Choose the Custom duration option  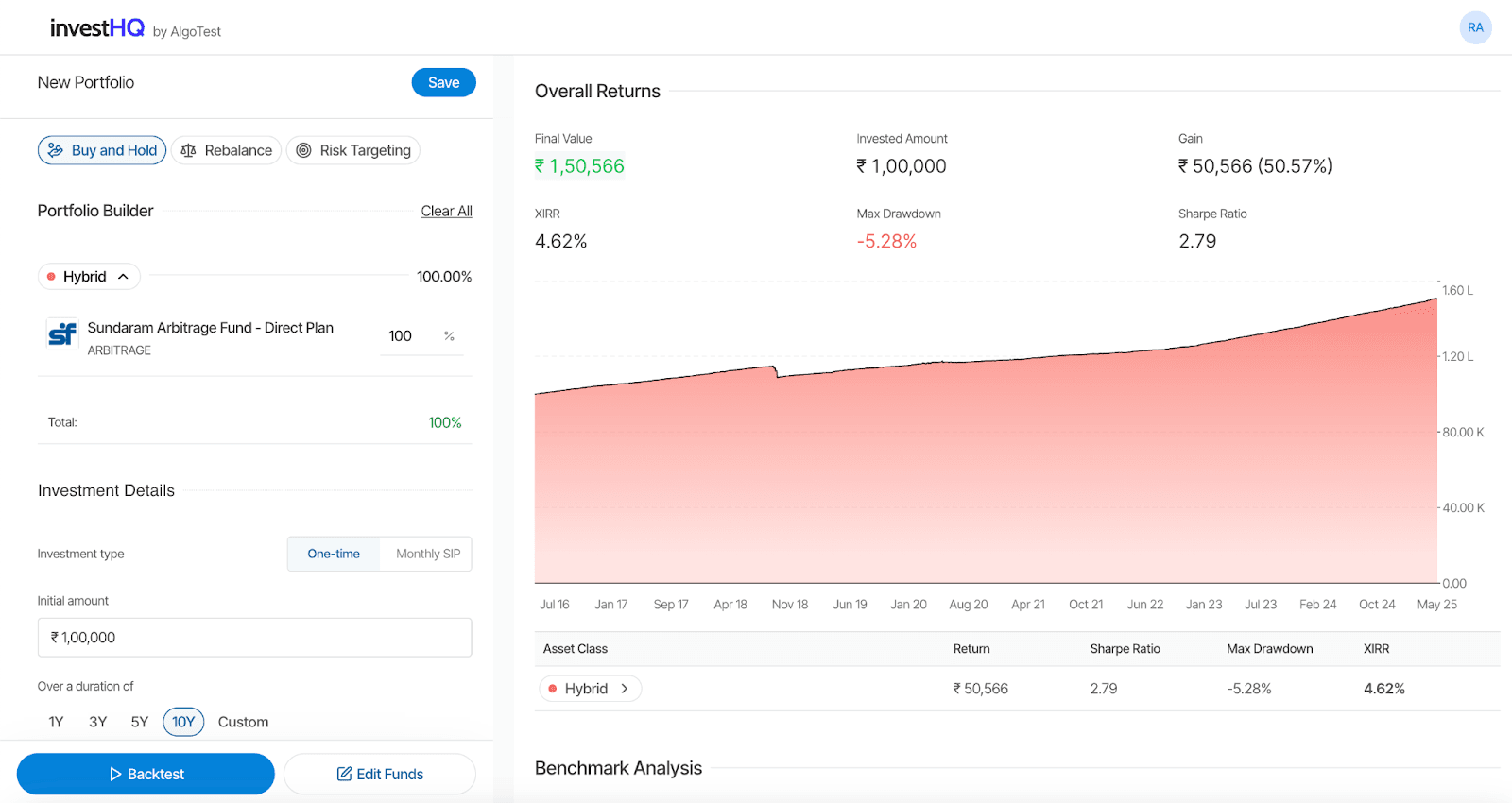[x=243, y=722]
